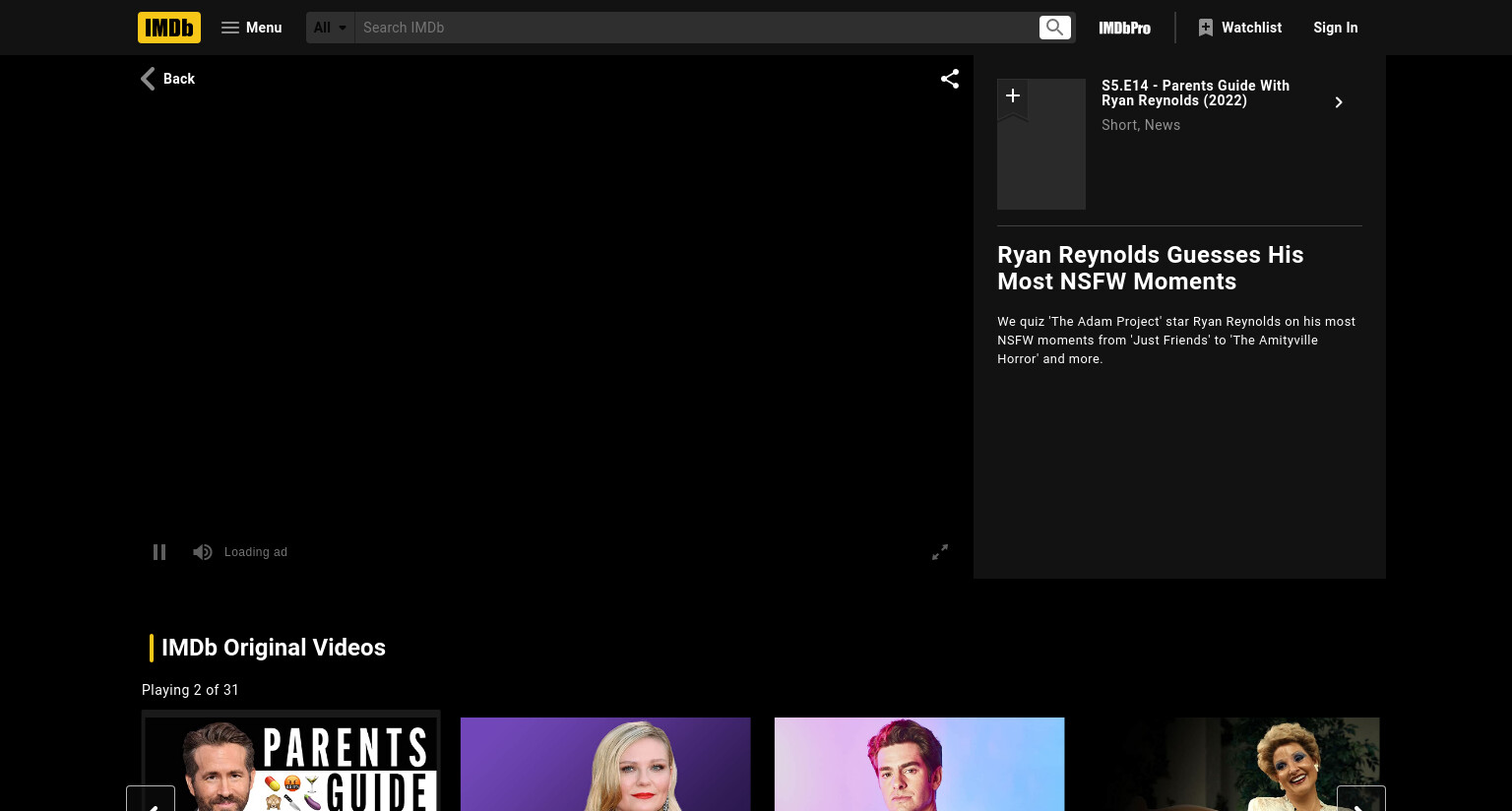Enter fullscreen mode for the video

click(x=940, y=552)
